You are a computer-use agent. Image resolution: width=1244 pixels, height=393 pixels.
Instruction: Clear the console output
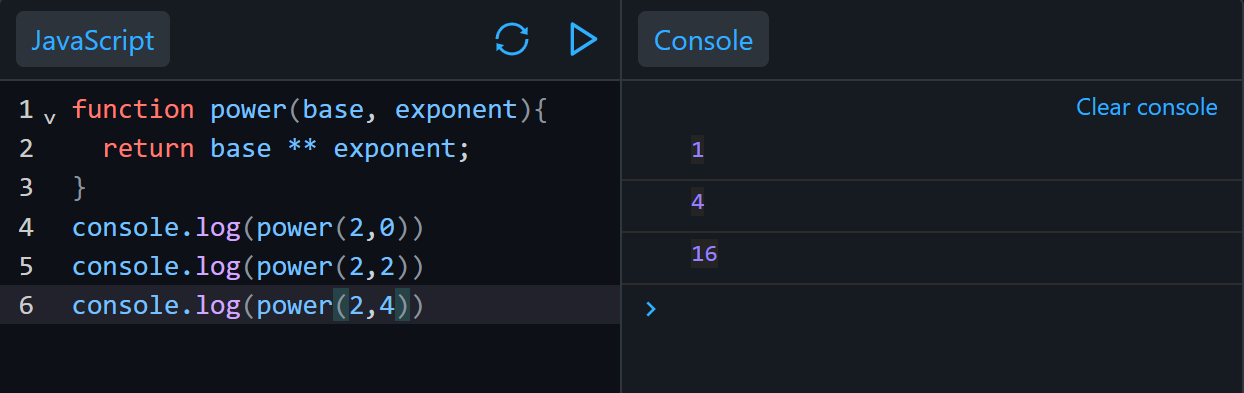coord(1147,107)
